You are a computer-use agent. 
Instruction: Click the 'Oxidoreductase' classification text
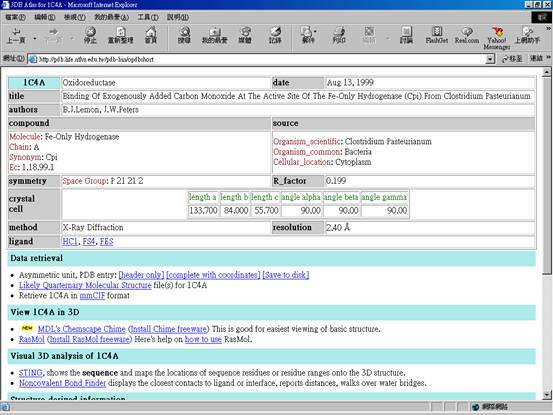click(89, 83)
